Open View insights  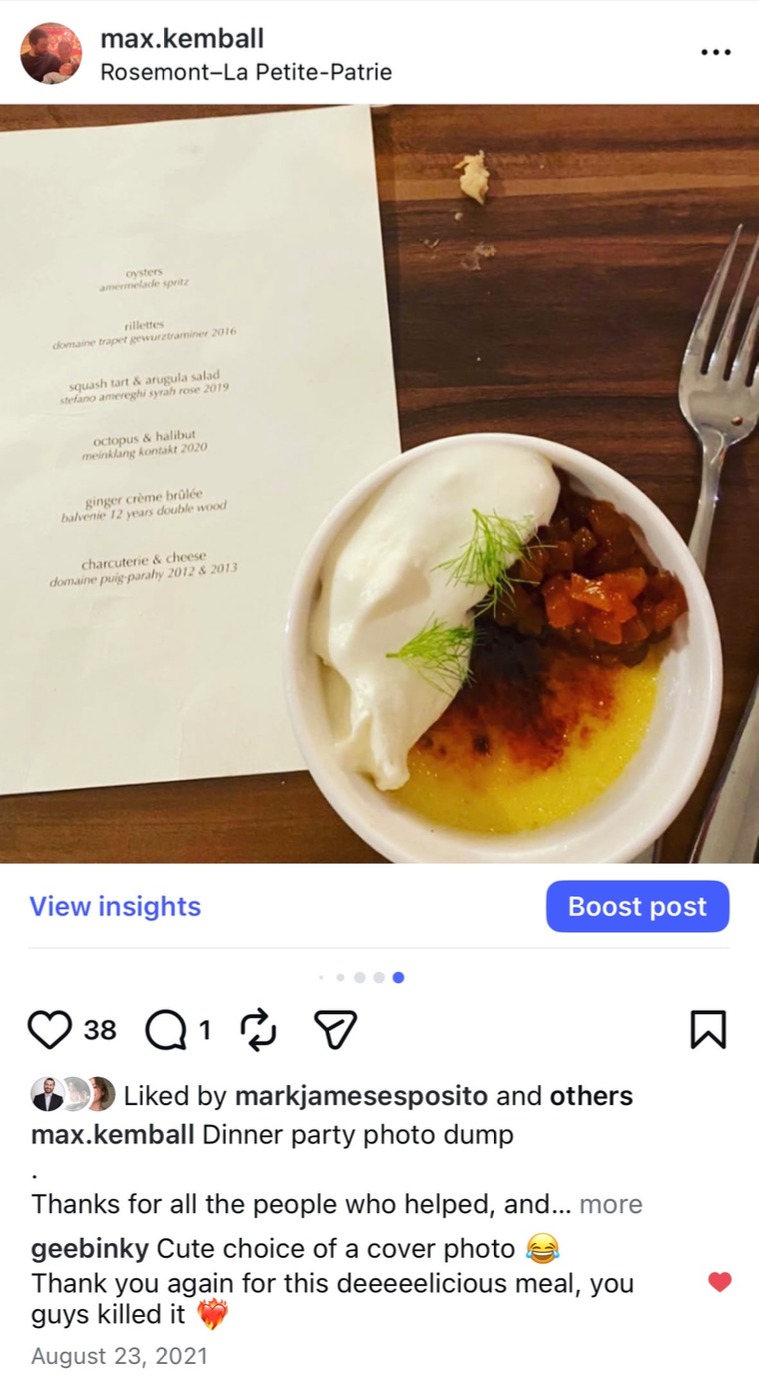coord(115,906)
